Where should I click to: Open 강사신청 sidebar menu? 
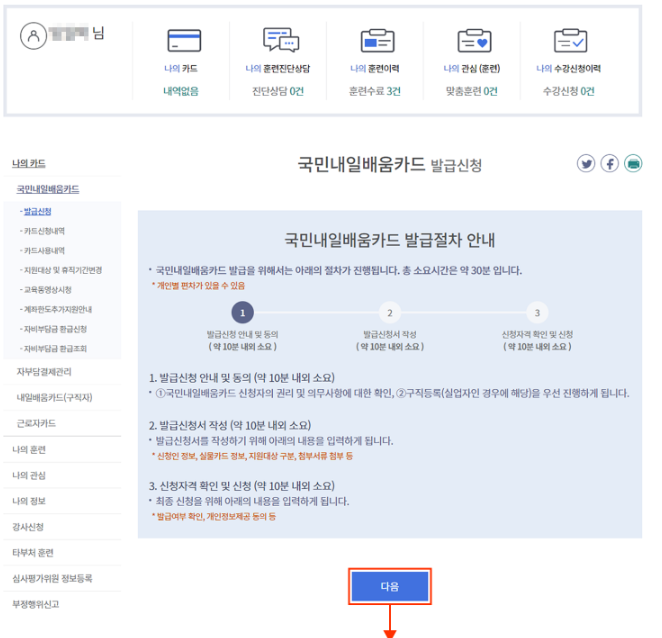pos(28,527)
